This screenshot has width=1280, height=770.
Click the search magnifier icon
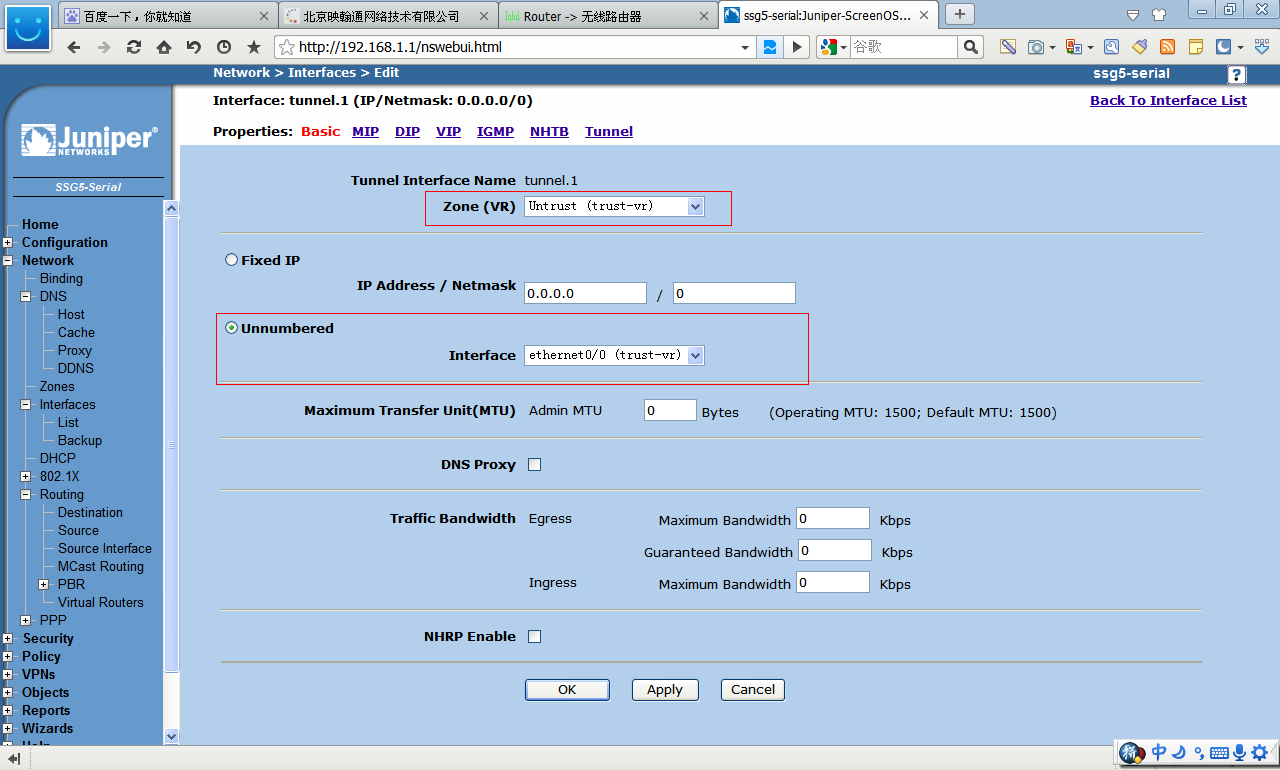(x=970, y=47)
